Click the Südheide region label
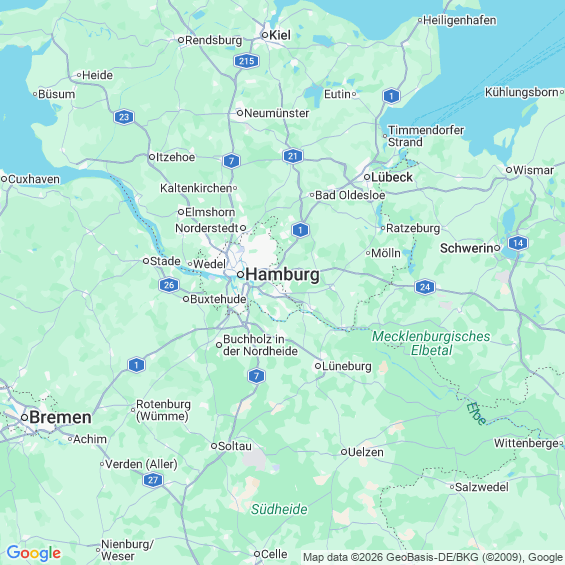 point(279,509)
